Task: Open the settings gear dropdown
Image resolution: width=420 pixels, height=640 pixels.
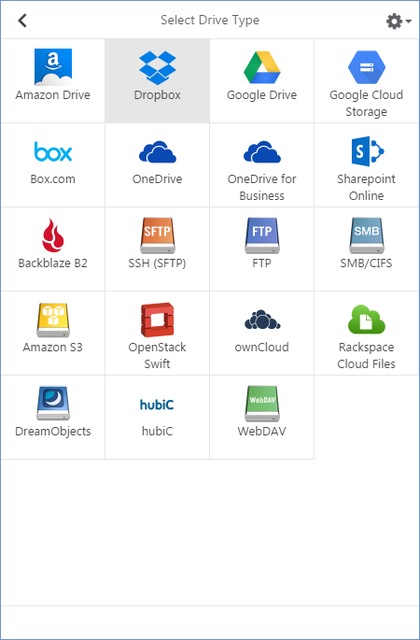Action: point(398,21)
